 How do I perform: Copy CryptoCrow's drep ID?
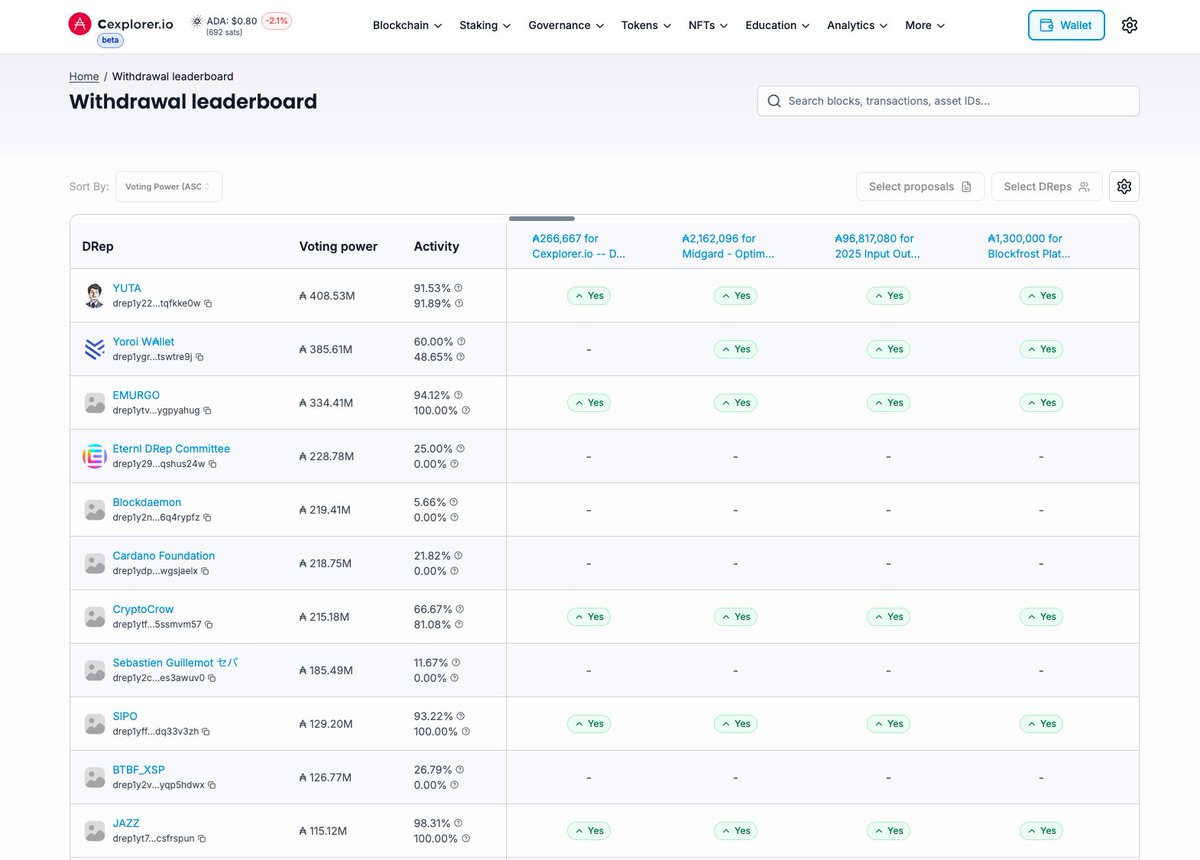(209, 624)
